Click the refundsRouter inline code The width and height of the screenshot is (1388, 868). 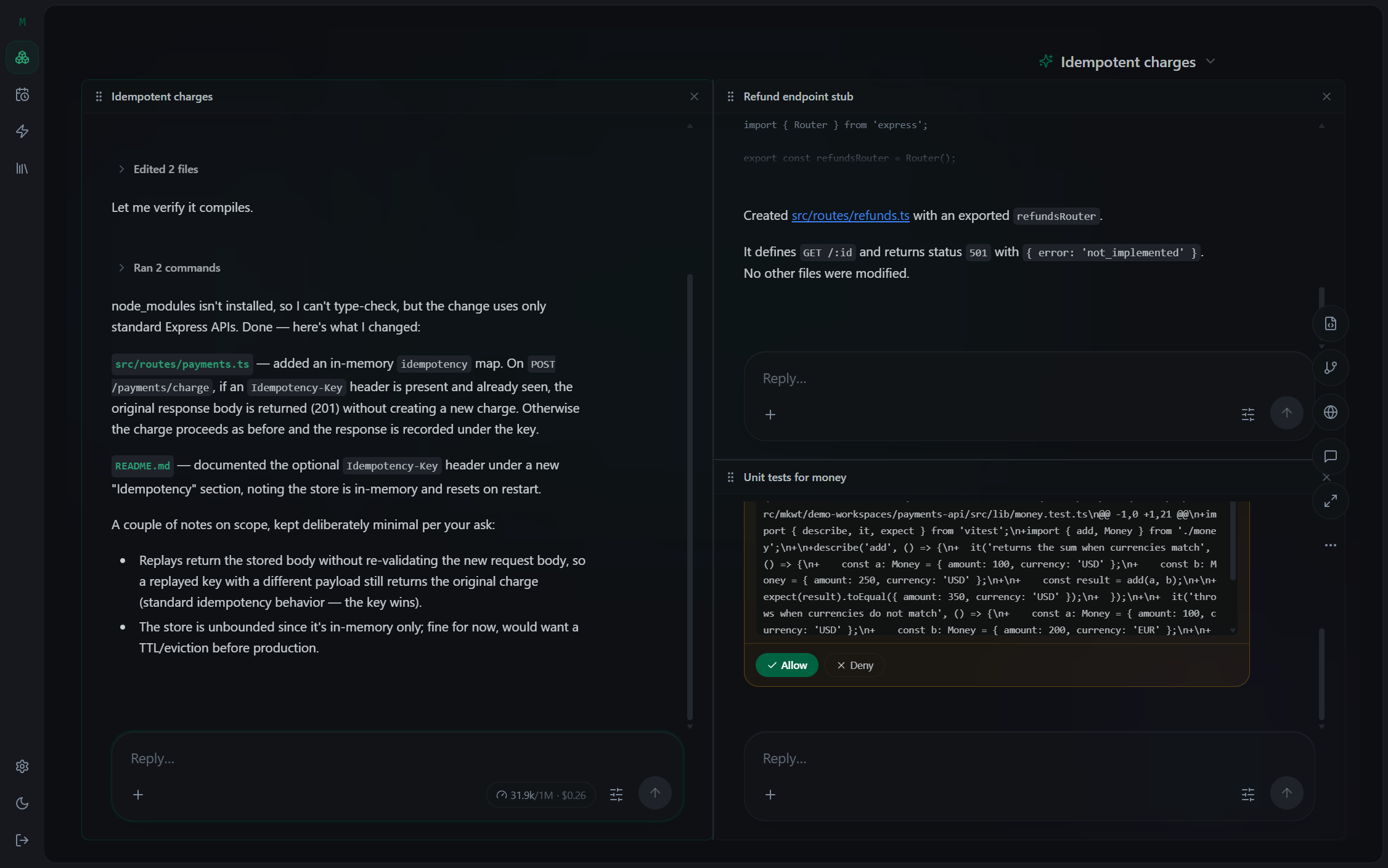click(x=1056, y=216)
